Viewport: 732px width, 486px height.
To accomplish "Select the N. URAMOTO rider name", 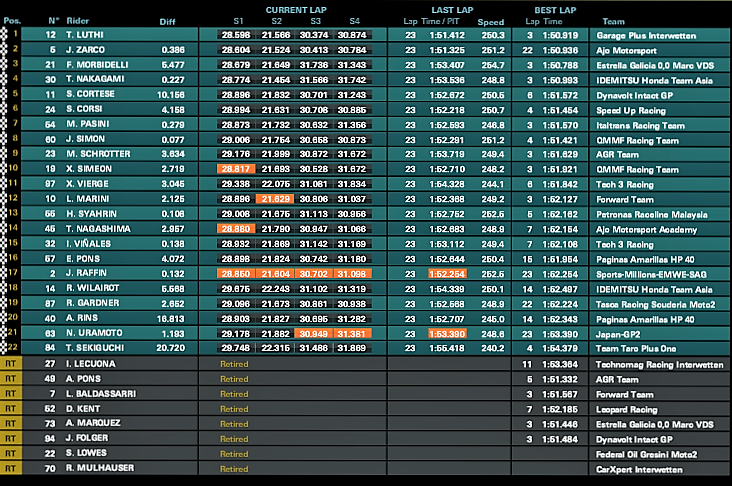I will coord(94,333).
